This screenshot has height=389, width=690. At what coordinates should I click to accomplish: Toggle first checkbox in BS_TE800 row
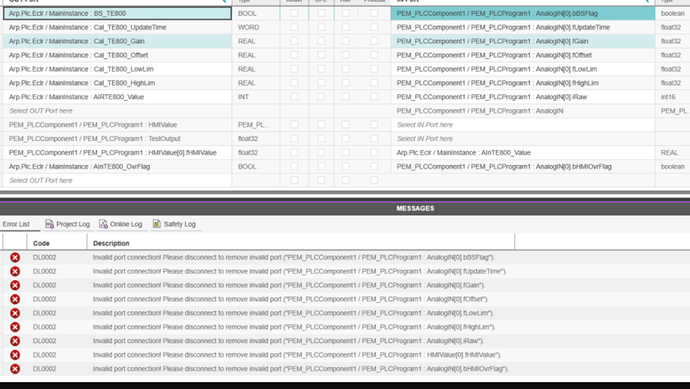(x=294, y=13)
